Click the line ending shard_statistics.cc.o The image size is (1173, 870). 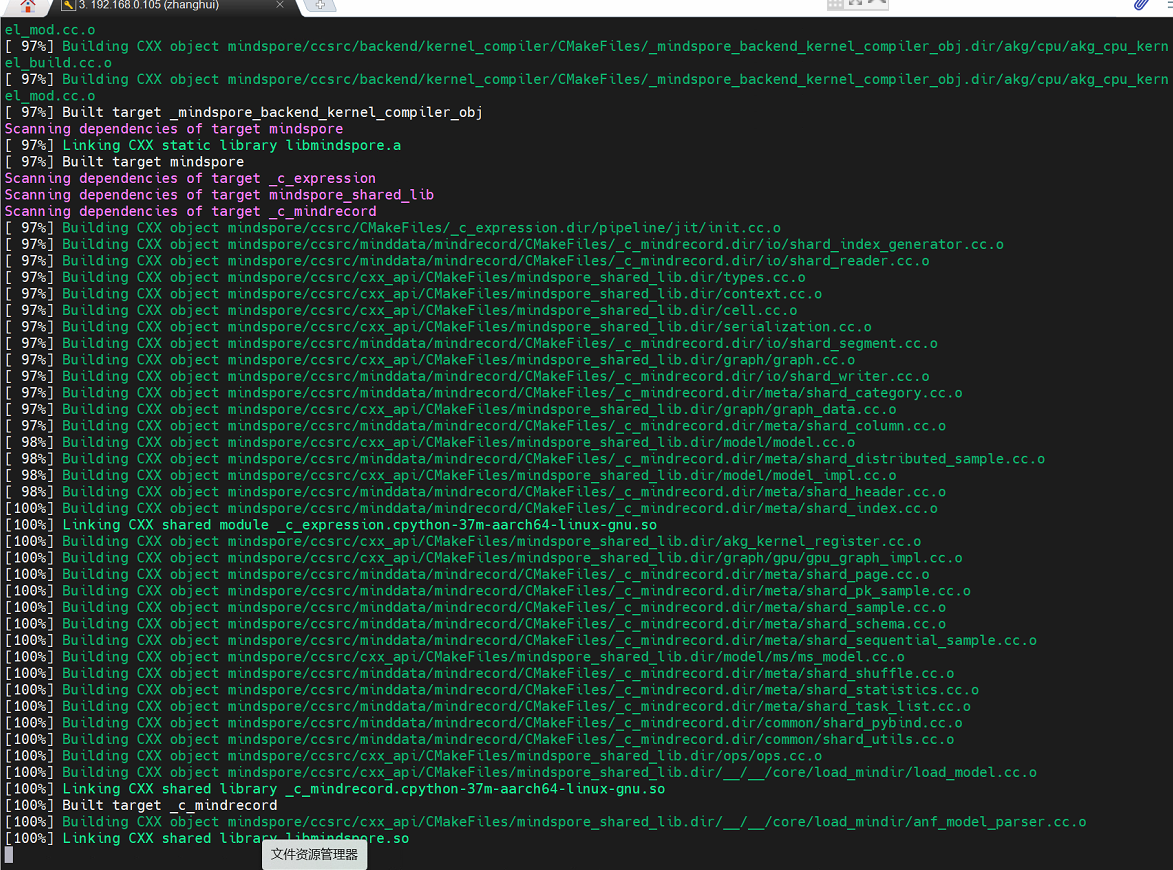pyautogui.click(x=491, y=688)
